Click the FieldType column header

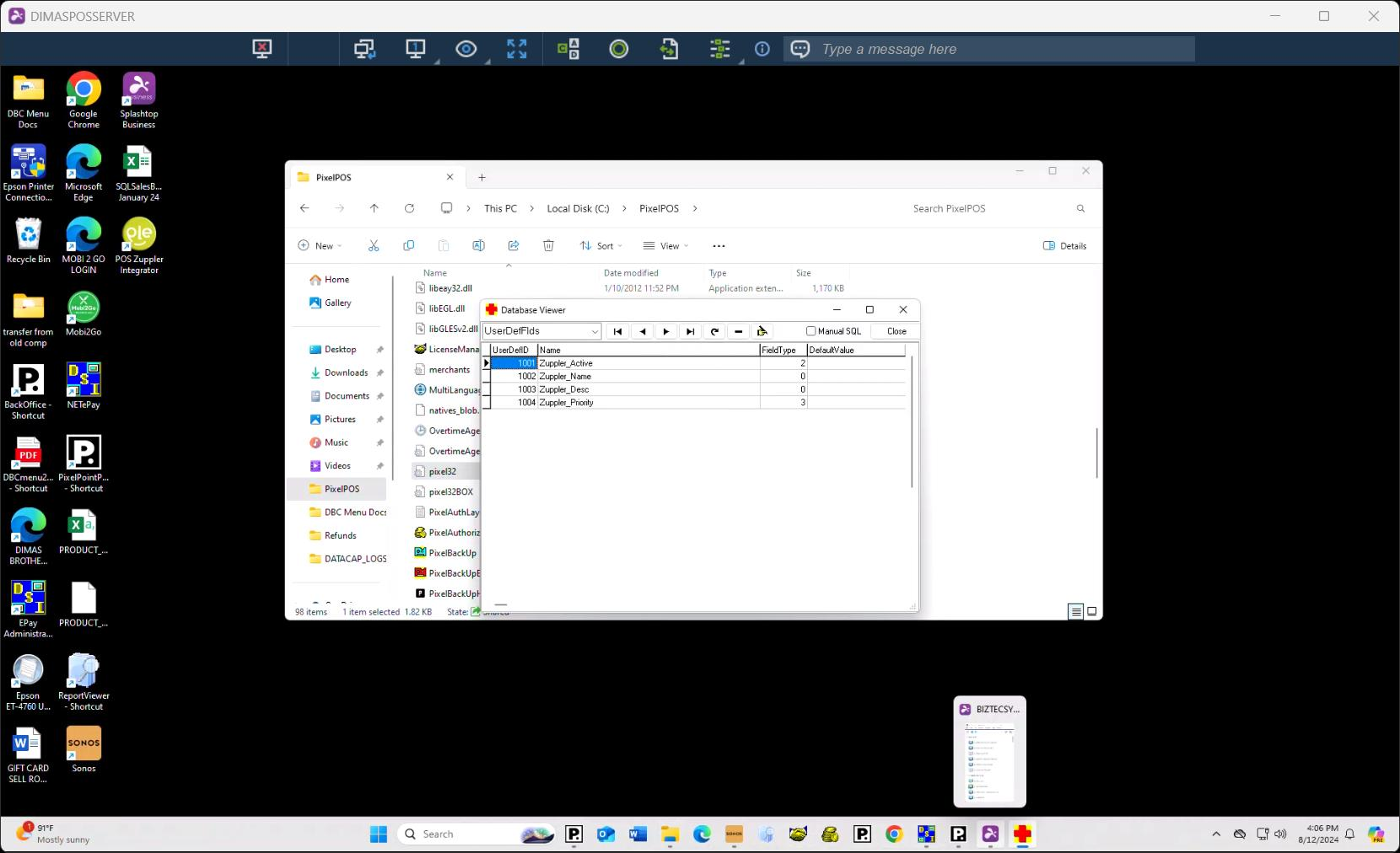point(783,350)
